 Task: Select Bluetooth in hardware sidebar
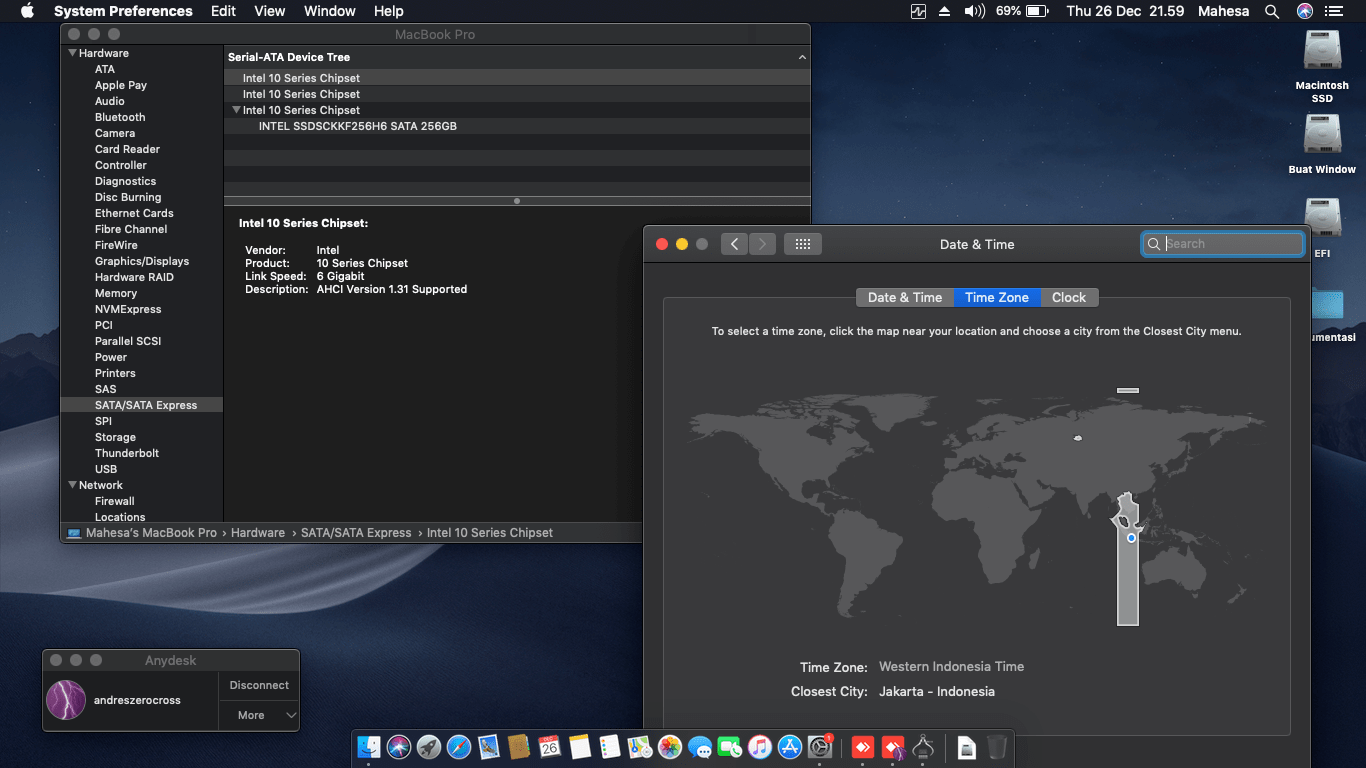click(120, 117)
